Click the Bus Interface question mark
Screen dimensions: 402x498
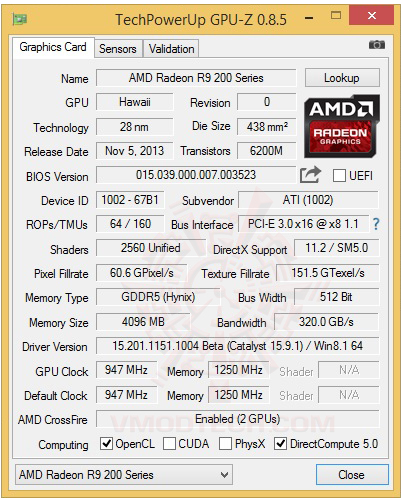coord(376,224)
